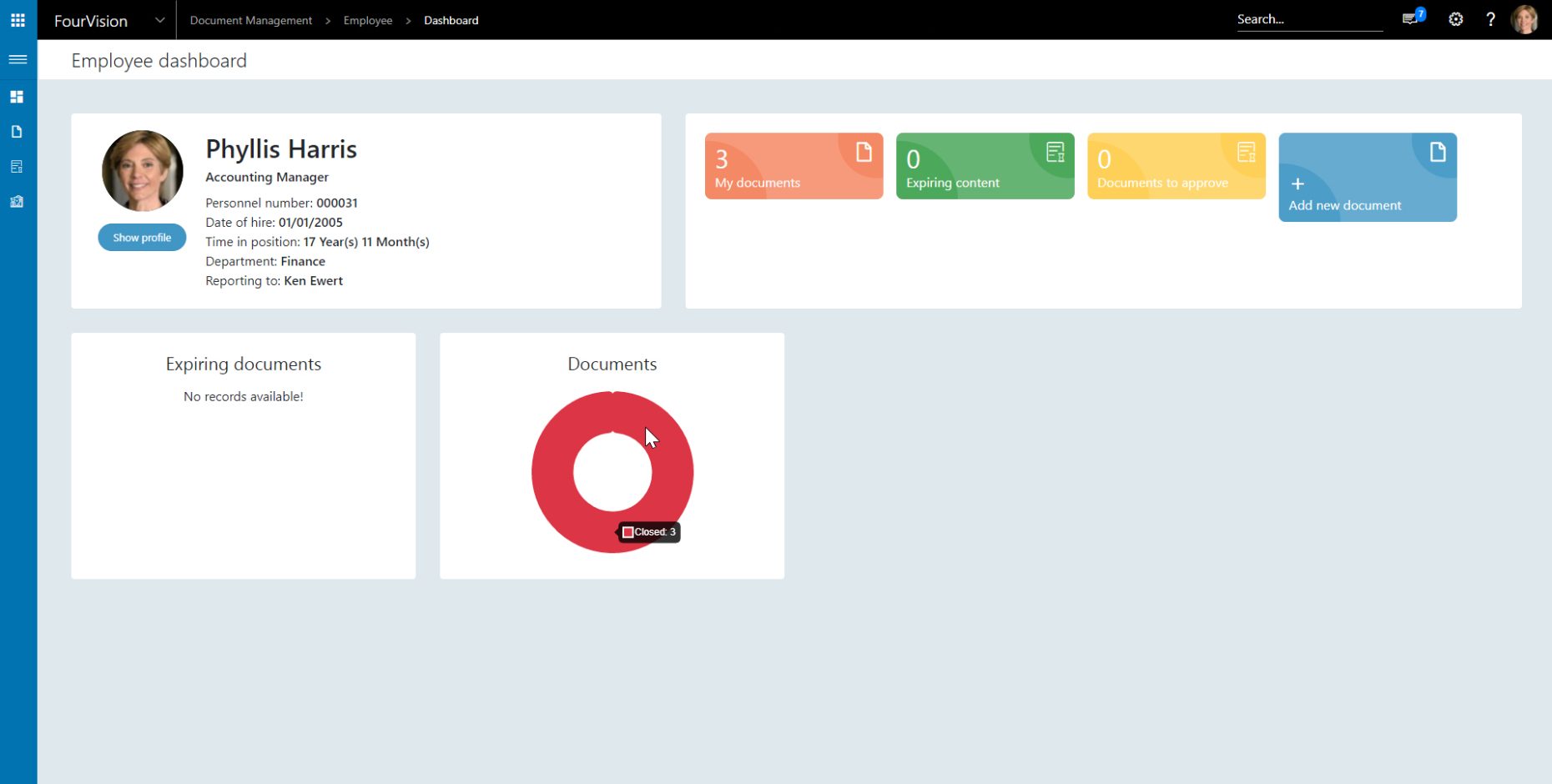Click the hamburger menu to collapse sidebar

pos(18,59)
